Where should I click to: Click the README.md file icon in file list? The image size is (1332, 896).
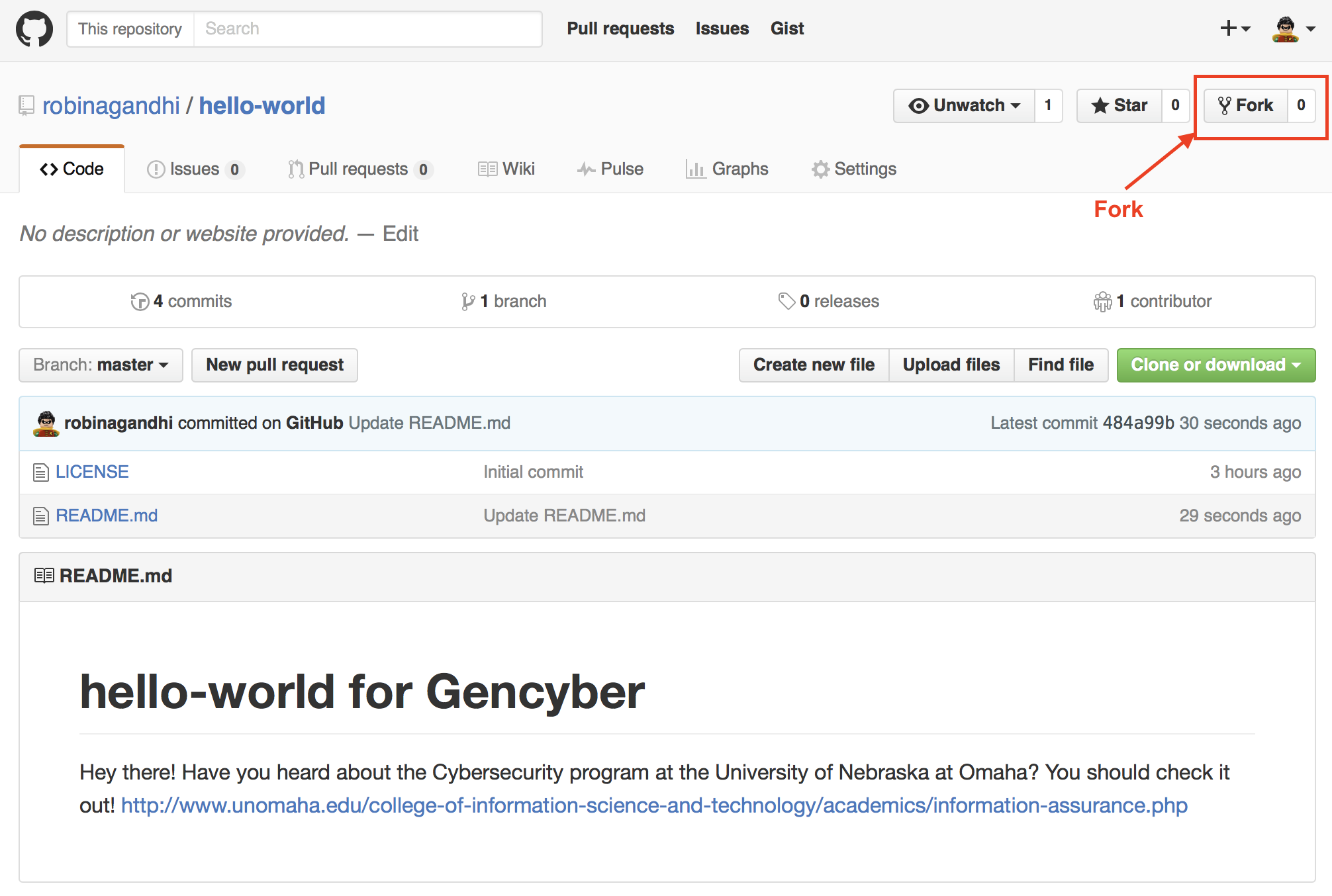click(41, 516)
